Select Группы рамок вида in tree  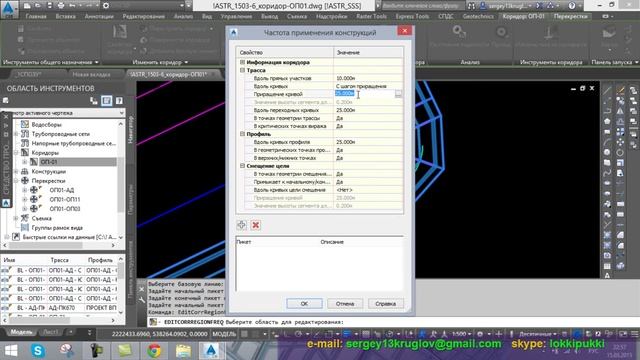click(57, 228)
